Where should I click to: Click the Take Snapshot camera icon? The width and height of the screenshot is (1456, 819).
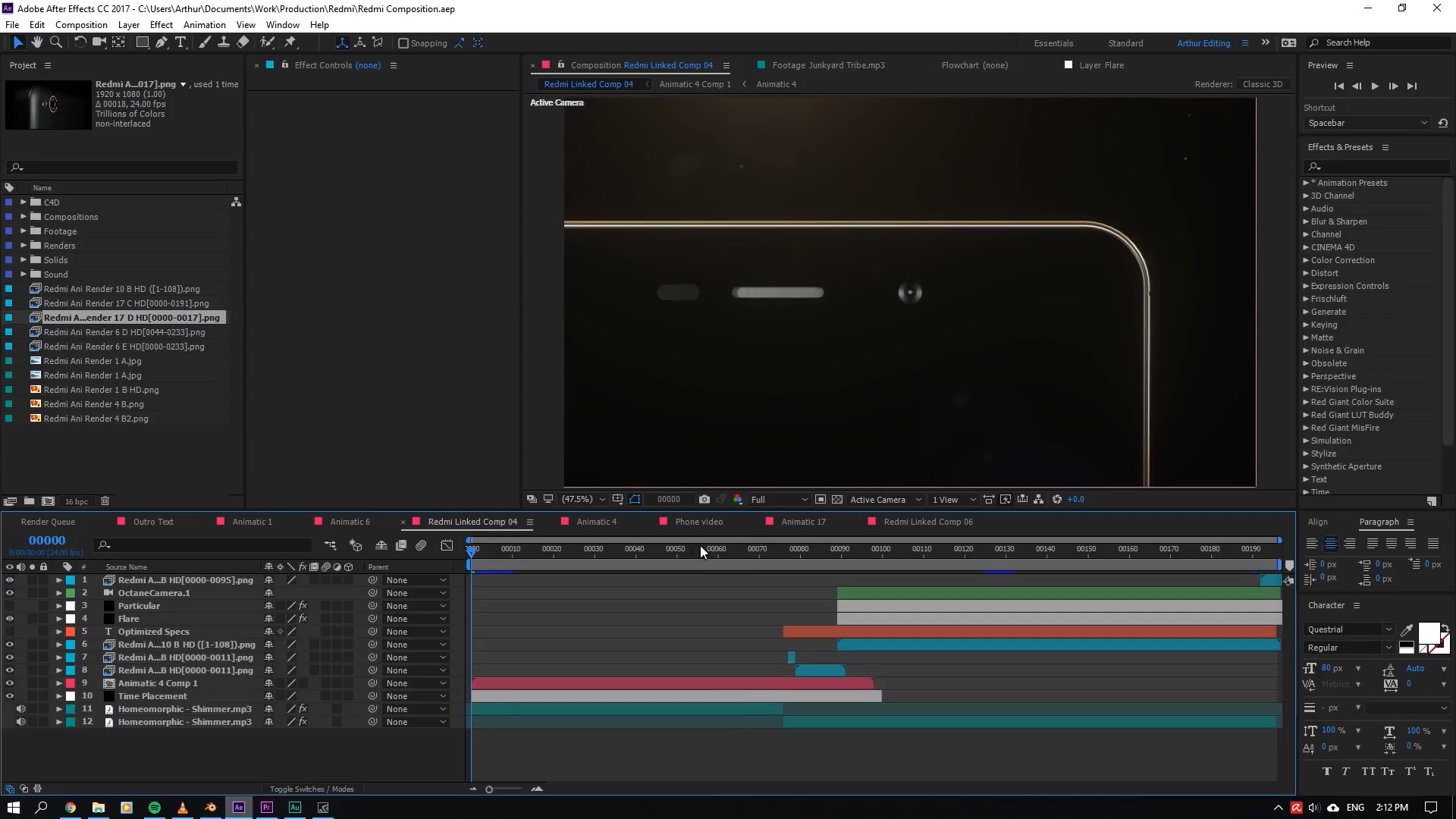click(704, 499)
